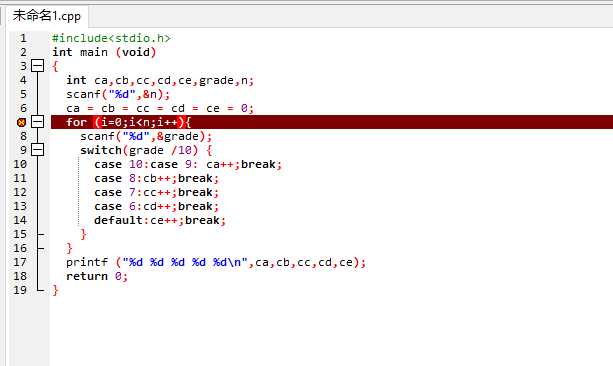Click the 'return 0;' statement
Viewport: 613px width, 366px height.
tap(97, 276)
